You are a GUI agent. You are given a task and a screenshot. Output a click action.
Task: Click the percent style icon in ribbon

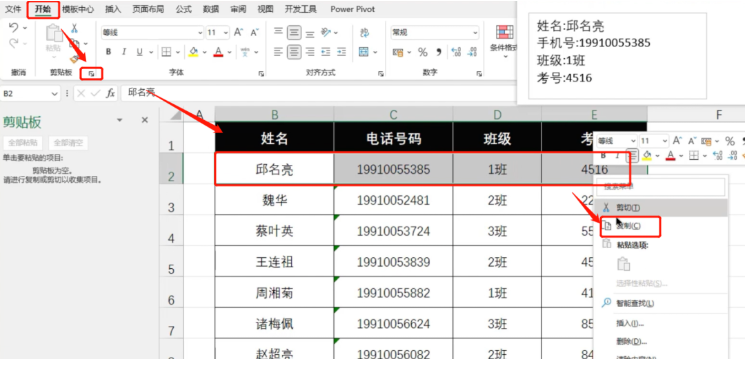click(423, 52)
